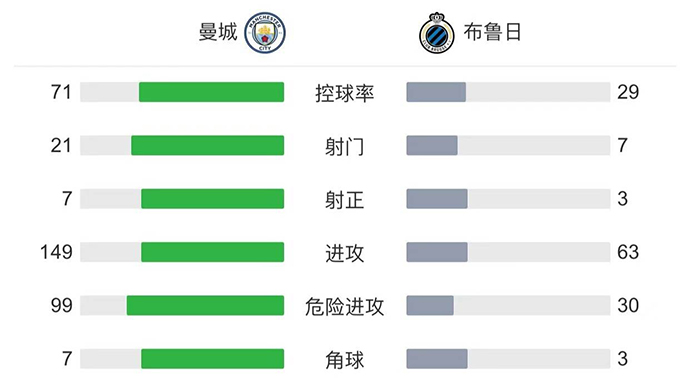
Task: Click the green 射门 bar showing 21
Action: pyautogui.click(x=208, y=145)
